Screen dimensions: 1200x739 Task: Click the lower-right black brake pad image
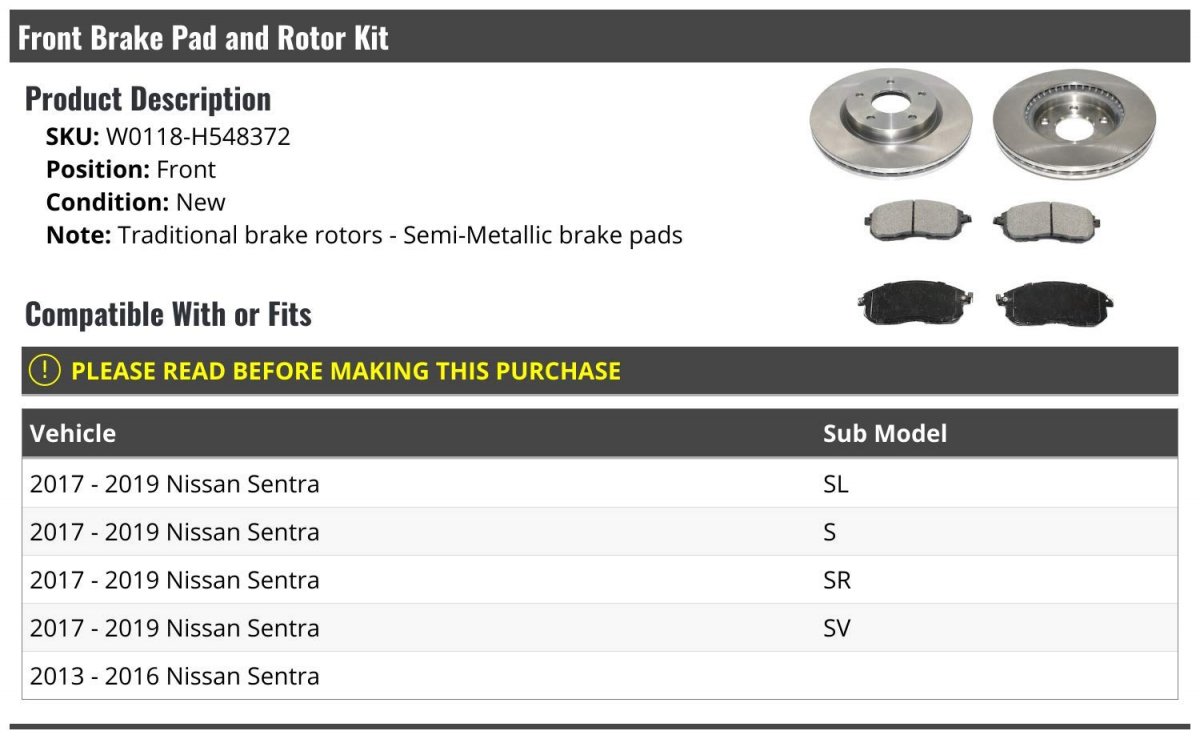click(1055, 301)
